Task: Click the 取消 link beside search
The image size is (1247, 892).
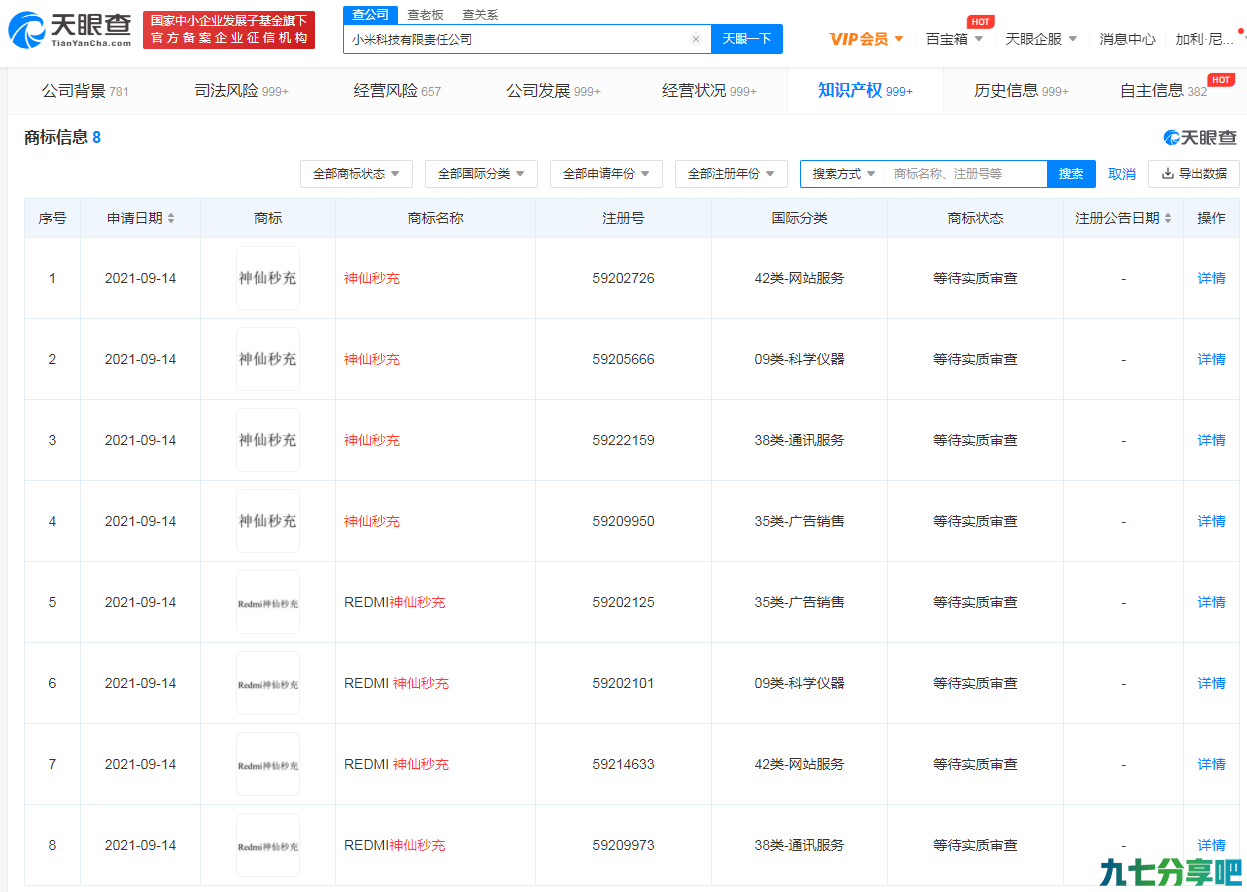Action: 1122,174
